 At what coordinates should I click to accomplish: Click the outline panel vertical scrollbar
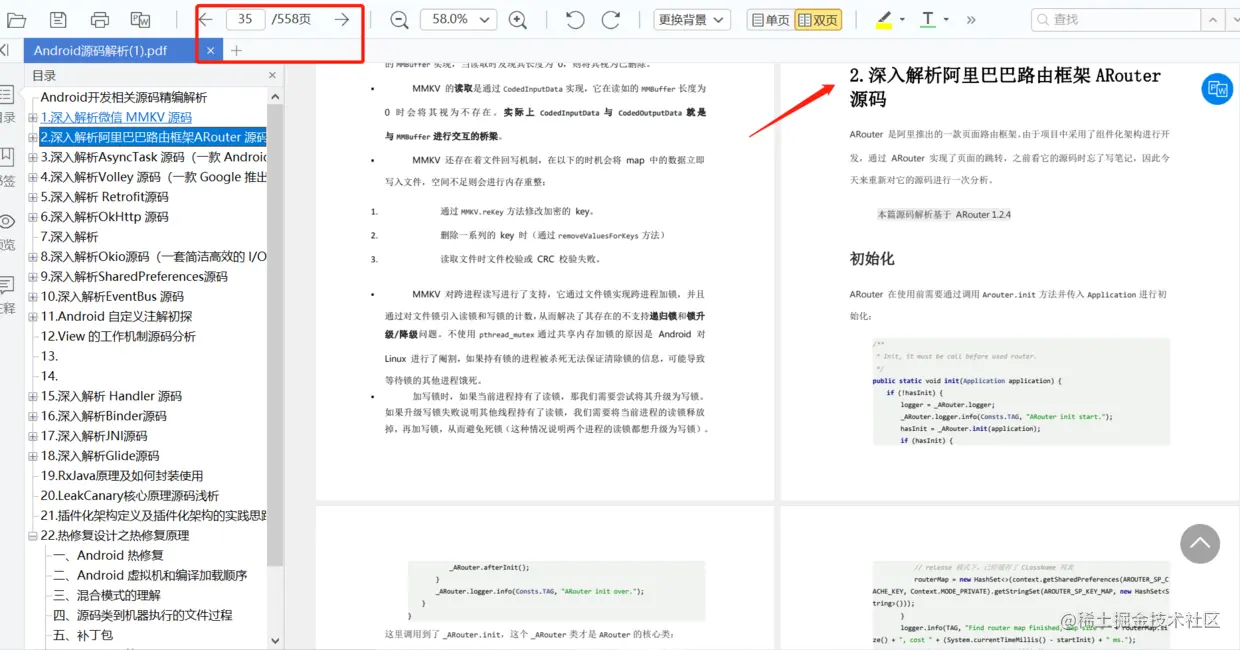[x=276, y=335]
